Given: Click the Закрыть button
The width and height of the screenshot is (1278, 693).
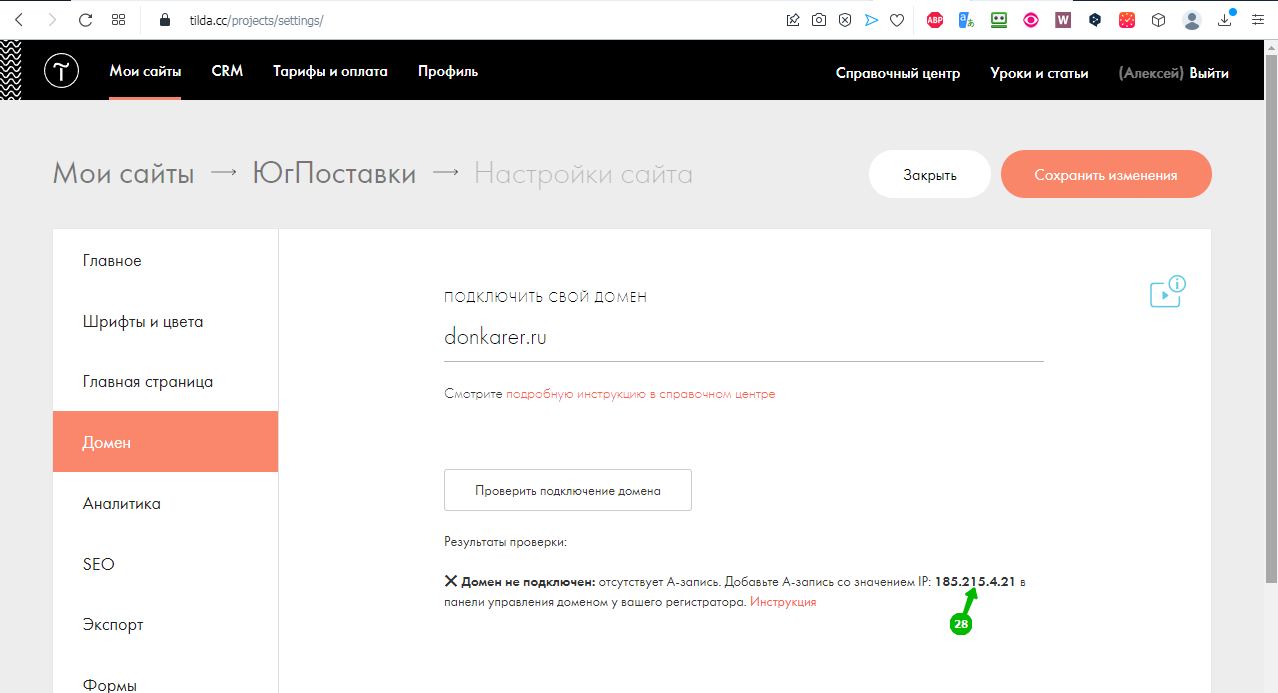Looking at the screenshot, I should click(x=930, y=175).
